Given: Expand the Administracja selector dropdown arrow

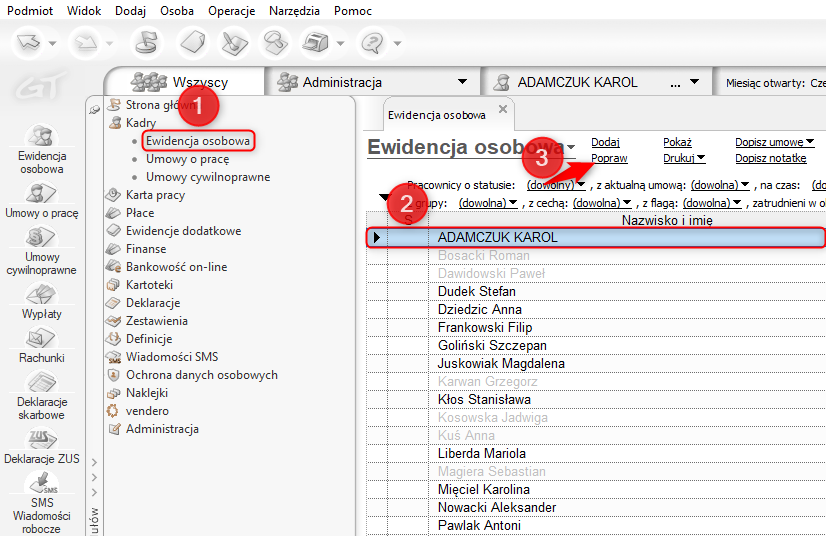Looking at the screenshot, I should pyautogui.click(x=462, y=82).
